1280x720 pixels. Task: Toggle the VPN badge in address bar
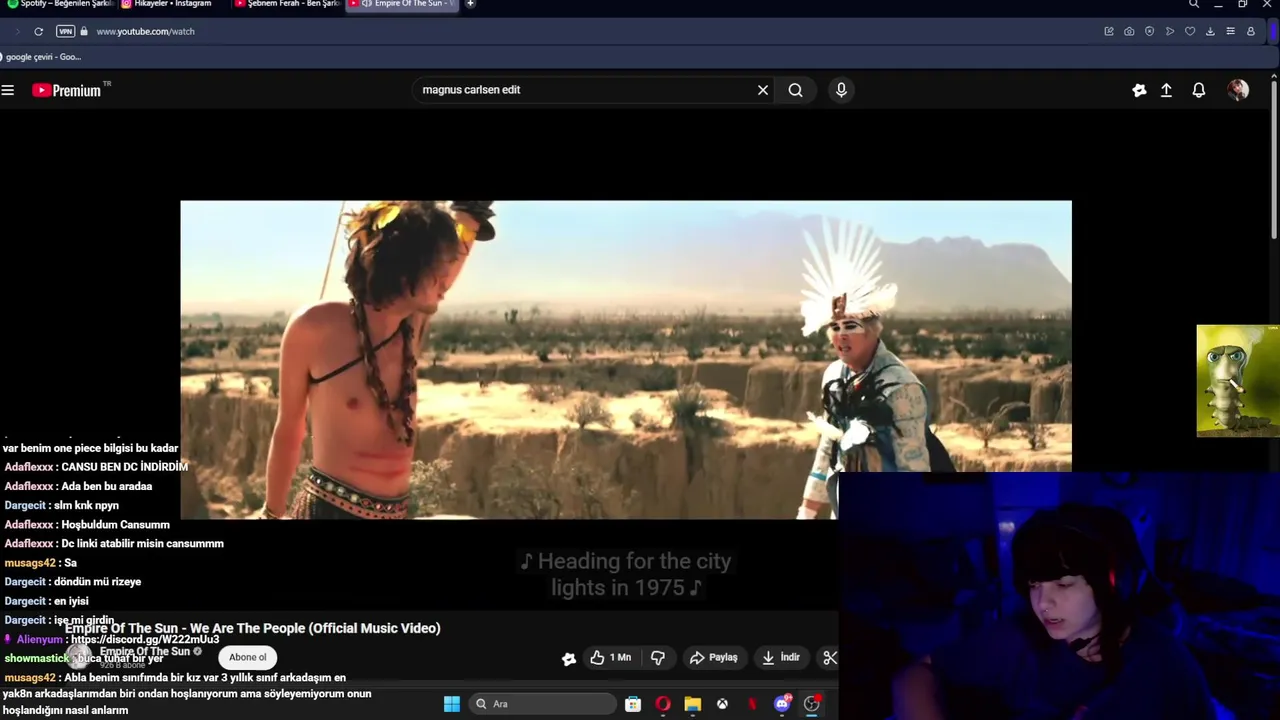(x=65, y=31)
